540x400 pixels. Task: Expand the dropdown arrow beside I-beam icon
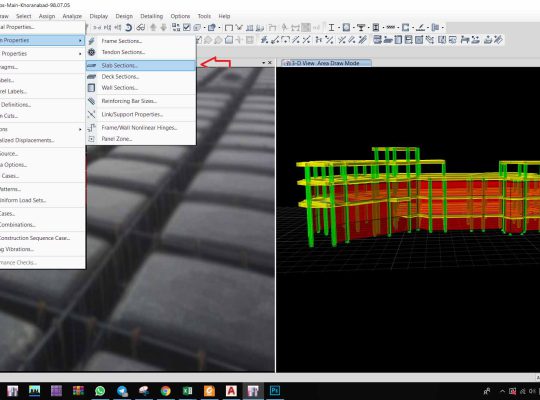(x=339, y=28)
